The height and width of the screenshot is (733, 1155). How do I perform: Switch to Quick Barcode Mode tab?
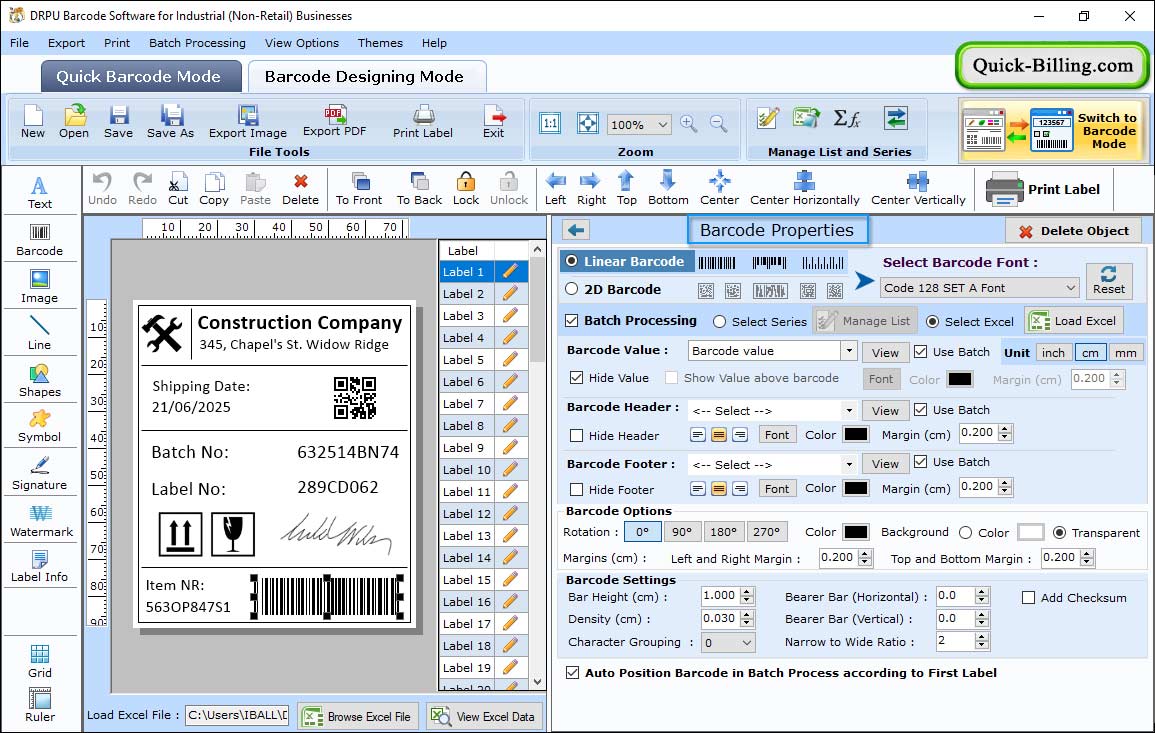pyautogui.click(x=140, y=77)
